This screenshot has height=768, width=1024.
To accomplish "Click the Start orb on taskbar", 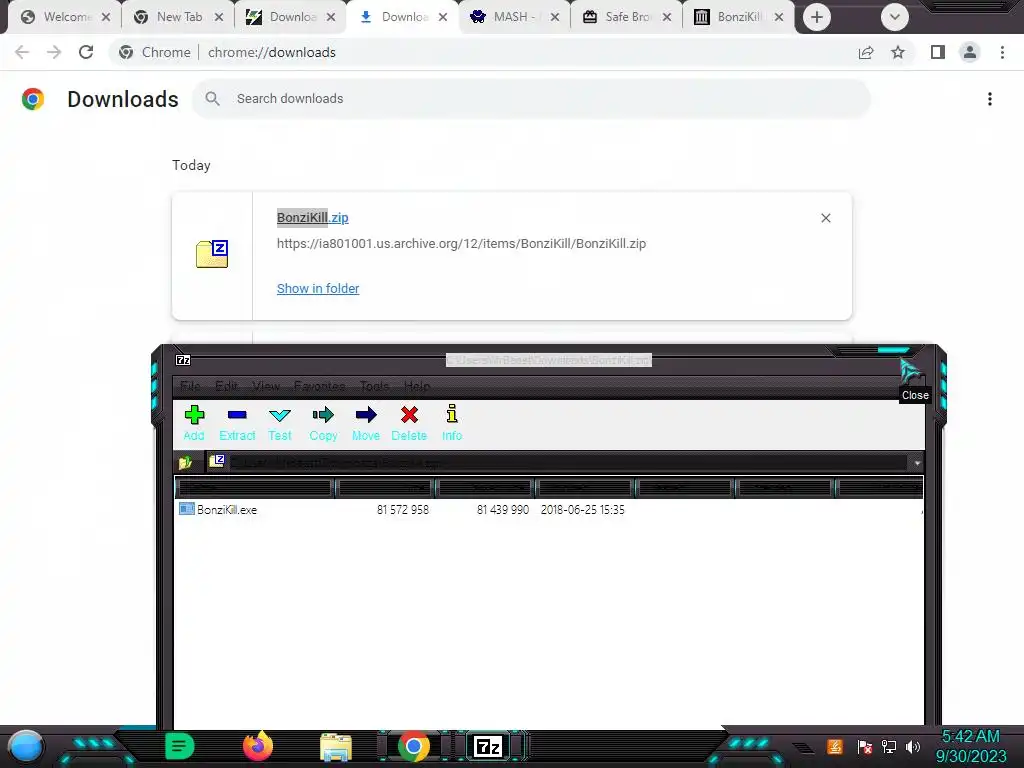I will [x=26, y=747].
